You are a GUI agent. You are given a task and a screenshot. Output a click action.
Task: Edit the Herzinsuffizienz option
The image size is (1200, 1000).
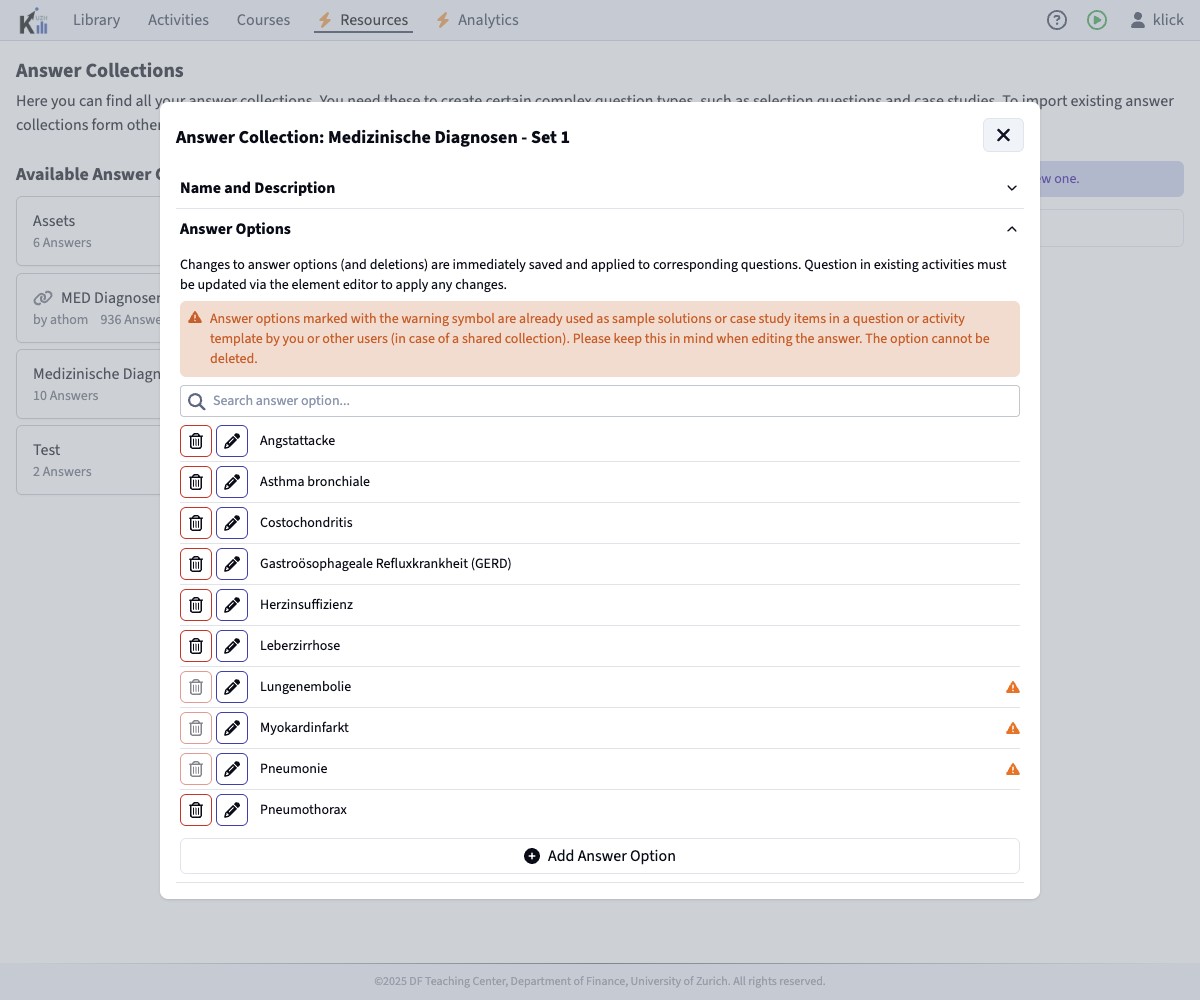point(232,605)
